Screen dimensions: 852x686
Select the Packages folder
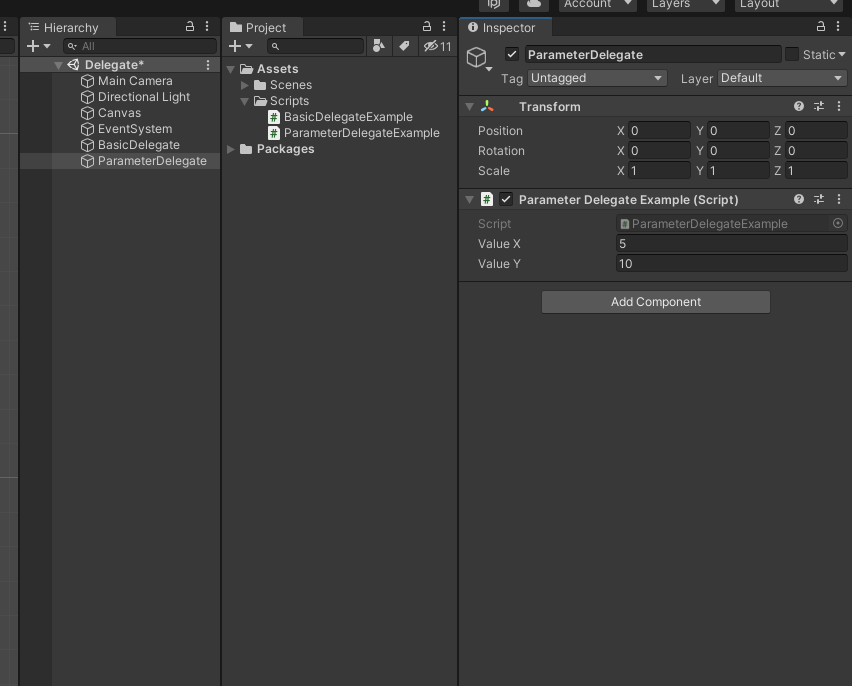coord(277,149)
